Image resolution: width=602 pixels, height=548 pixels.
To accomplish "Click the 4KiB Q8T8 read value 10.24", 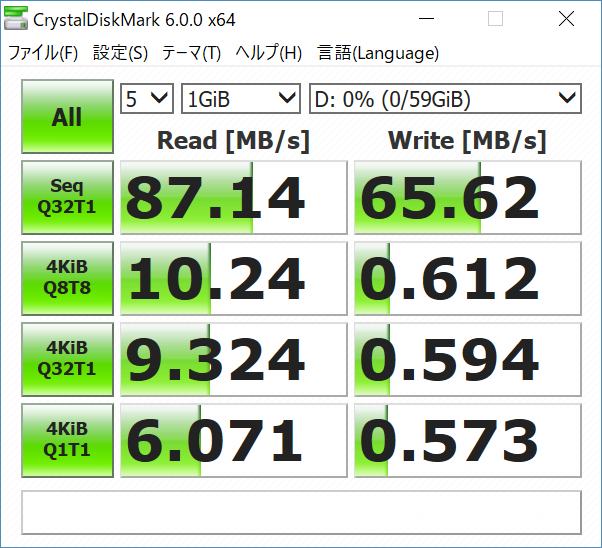I will tap(233, 278).
